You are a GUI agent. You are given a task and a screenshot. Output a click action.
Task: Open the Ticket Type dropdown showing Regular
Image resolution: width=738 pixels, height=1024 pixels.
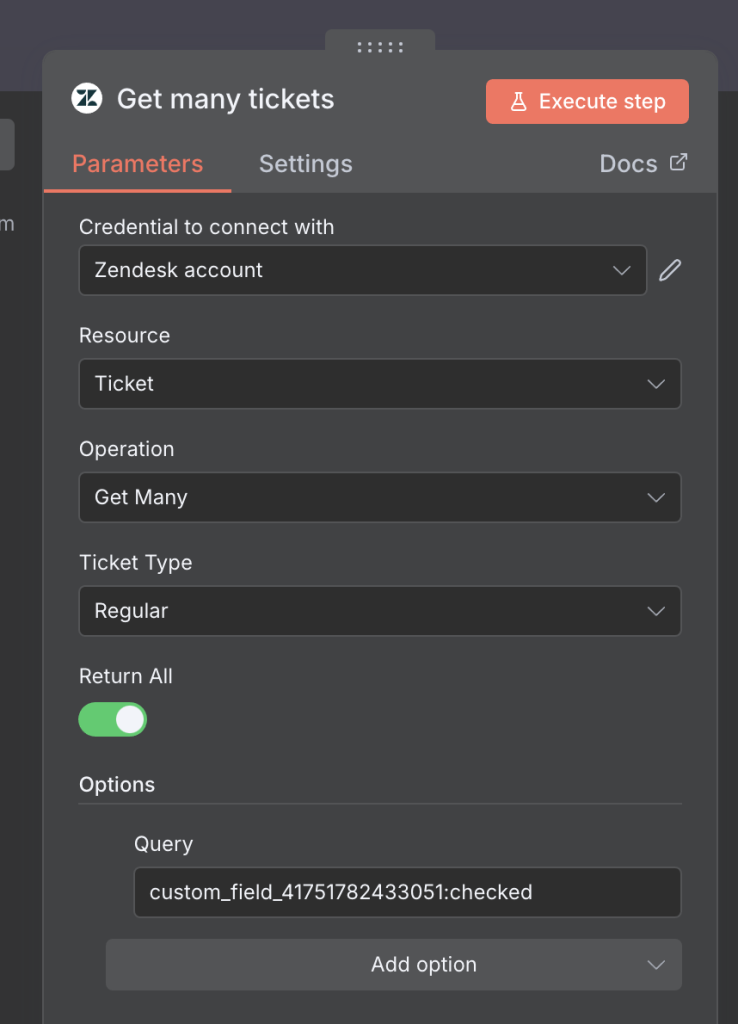pyautogui.click(x=379, y=611)
